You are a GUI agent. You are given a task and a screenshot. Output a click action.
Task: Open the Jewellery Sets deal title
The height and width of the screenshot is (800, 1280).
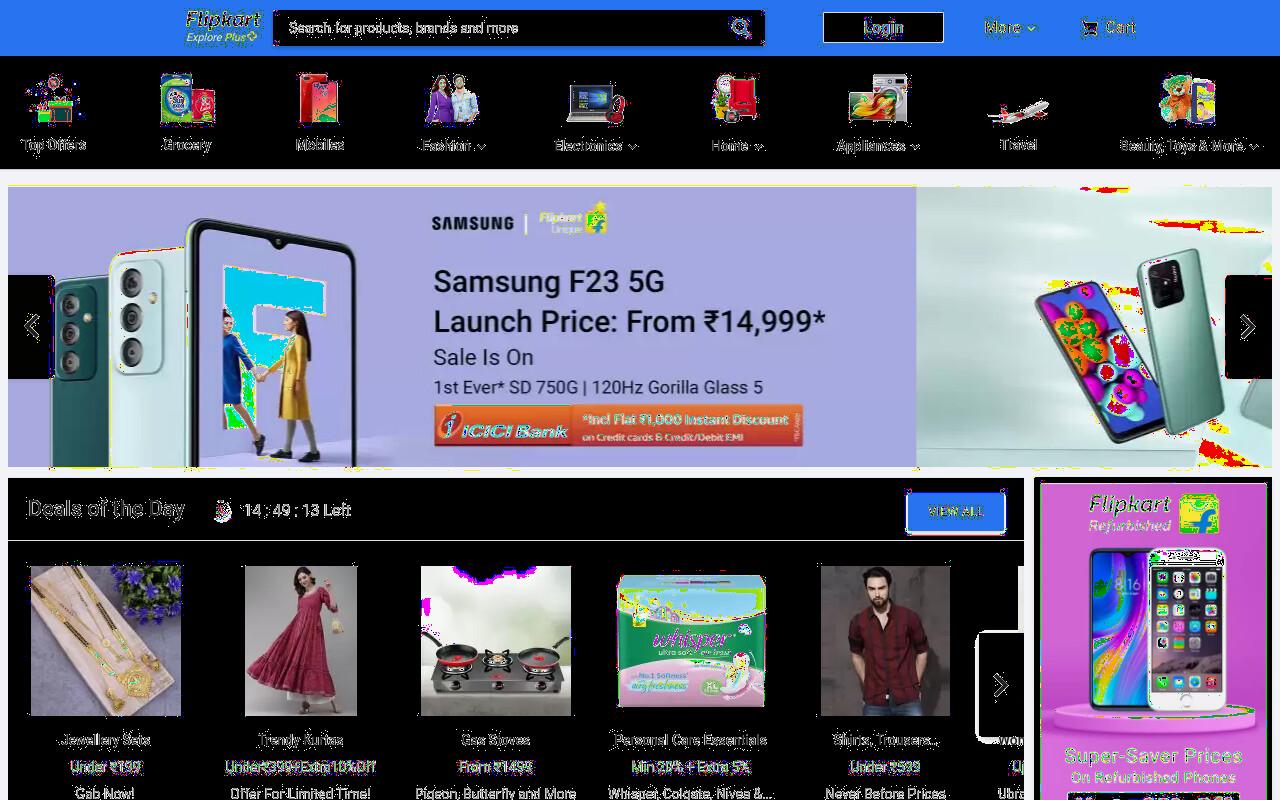pyautogui.click(x=105, y=741)
